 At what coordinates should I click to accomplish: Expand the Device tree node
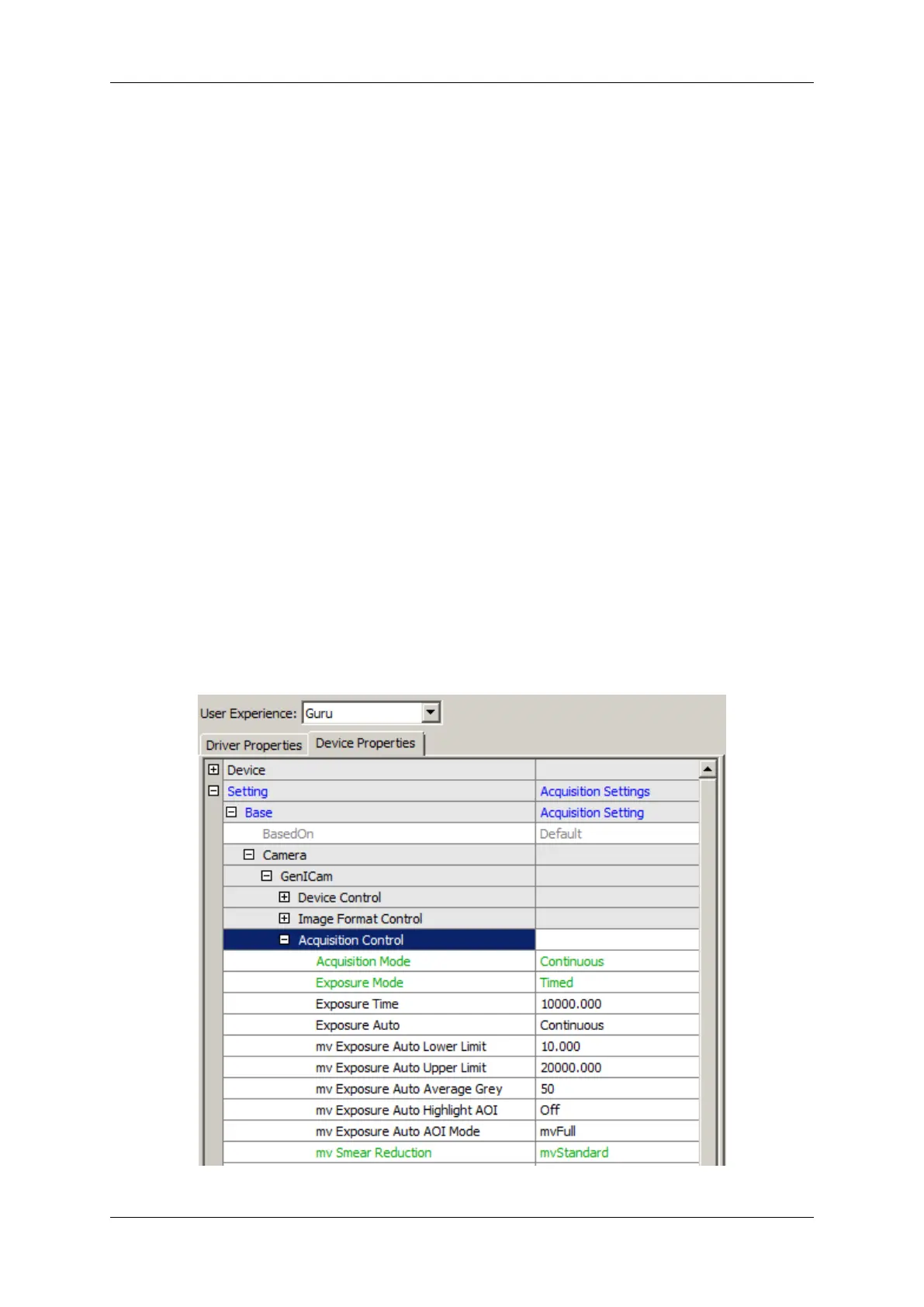point(213,770)
